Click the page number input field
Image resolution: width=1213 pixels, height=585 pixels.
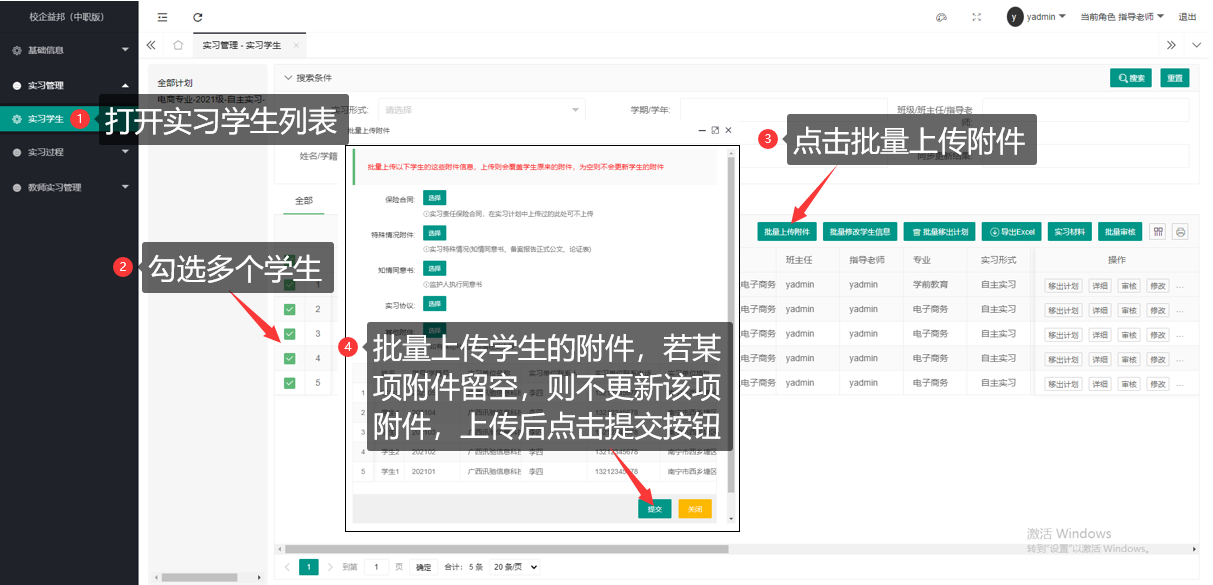point(376,567)
